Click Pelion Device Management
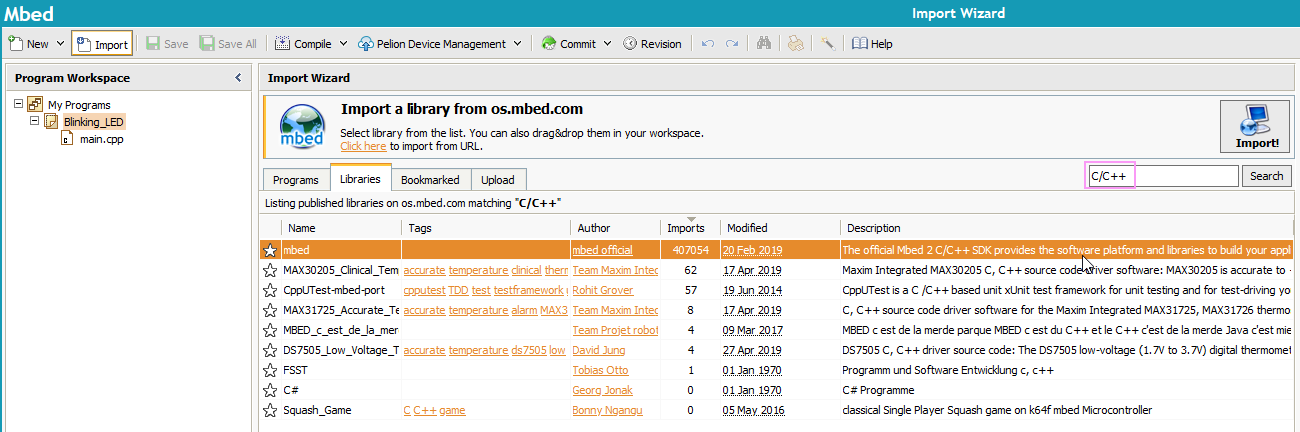This screenshot has width=1300, height=432. coord(432,44)
